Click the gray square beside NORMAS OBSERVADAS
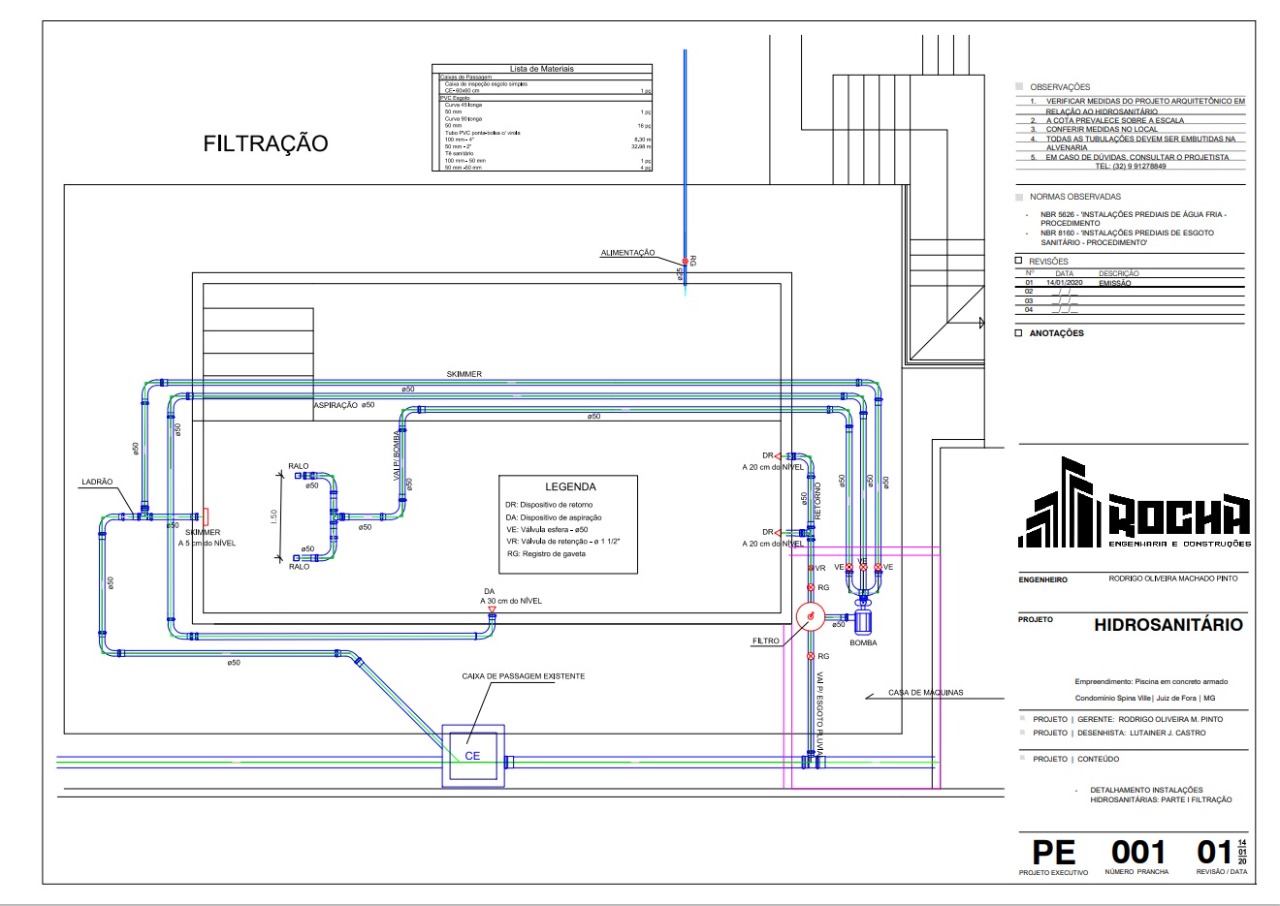The height and width of the screenshot is (906, 1280). [x=1019, y=197]
